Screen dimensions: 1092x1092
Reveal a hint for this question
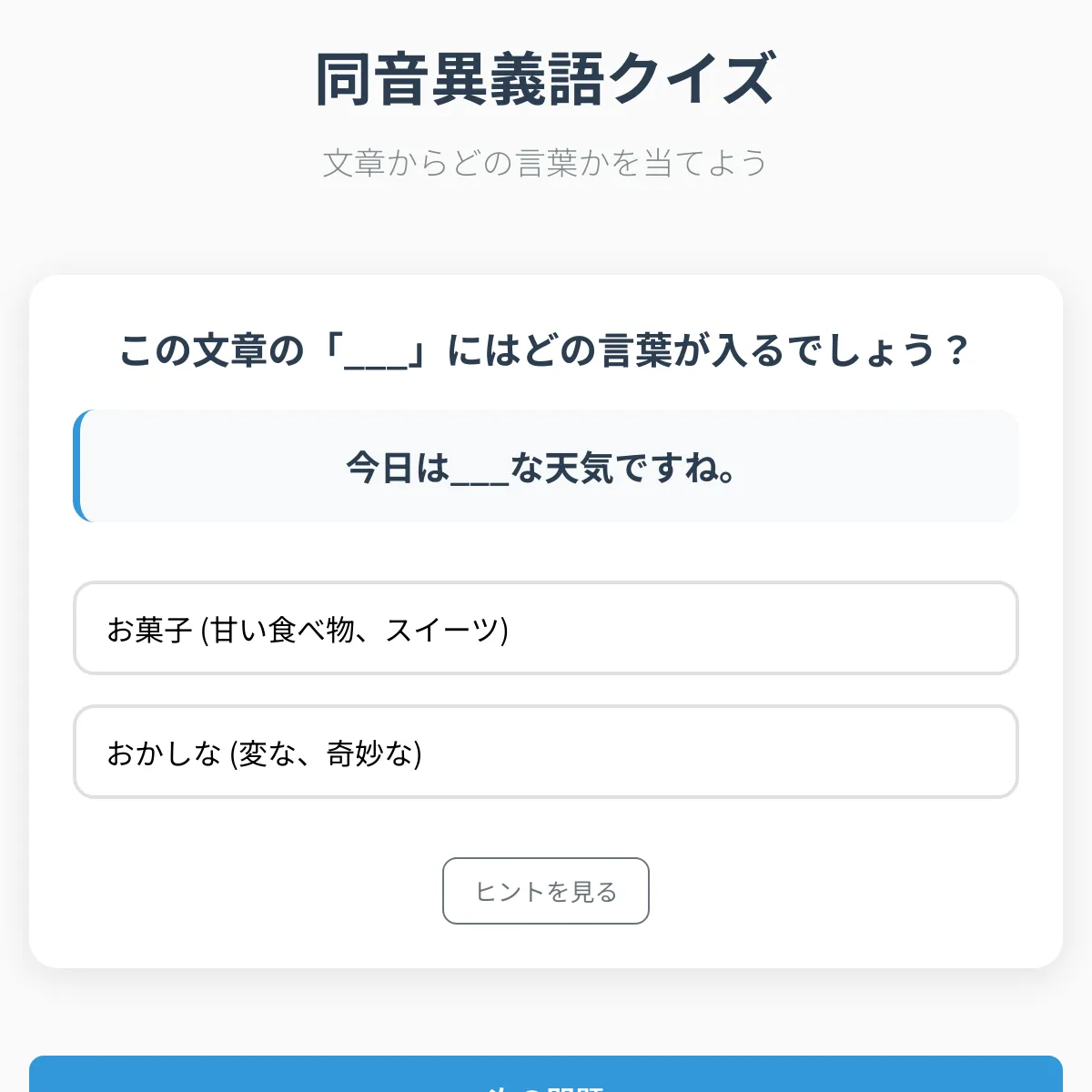545,892
